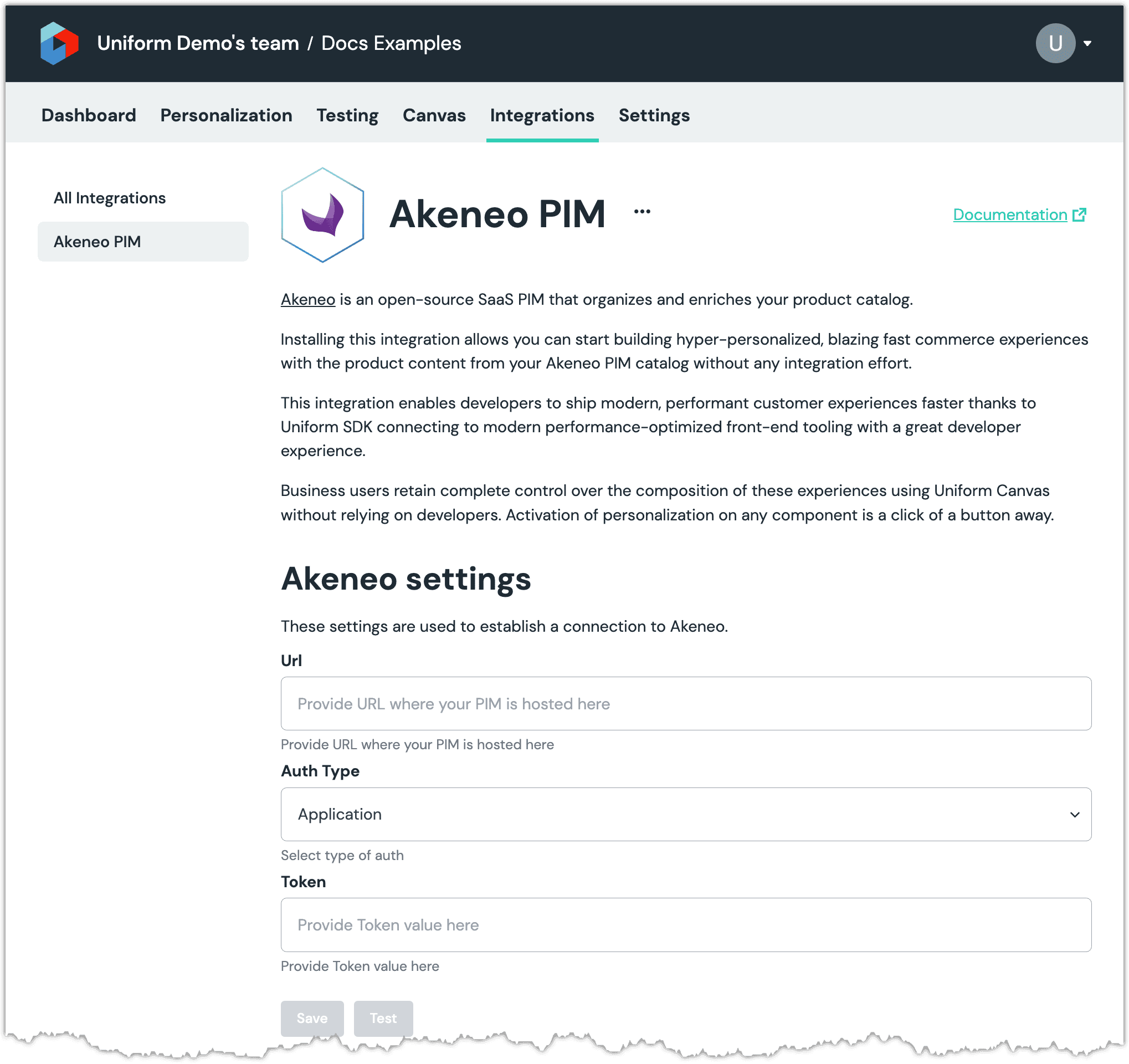The width and height of the screenshot is (1129, 1064).
Task: Click the 'Select type of auth' hint
Action: (x=342, y=855)
